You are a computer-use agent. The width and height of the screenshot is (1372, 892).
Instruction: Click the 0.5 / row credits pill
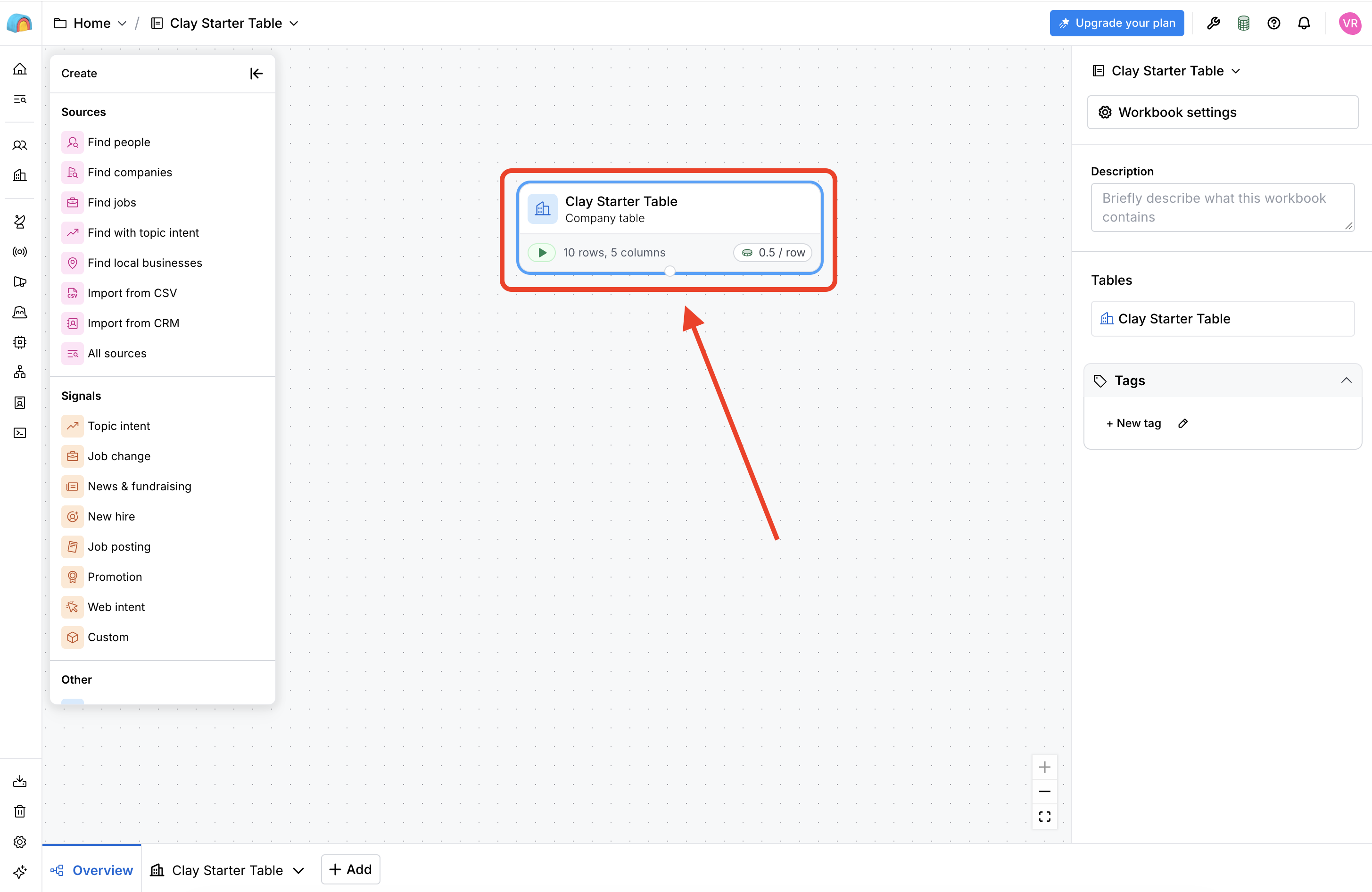[x=772, y=253]
